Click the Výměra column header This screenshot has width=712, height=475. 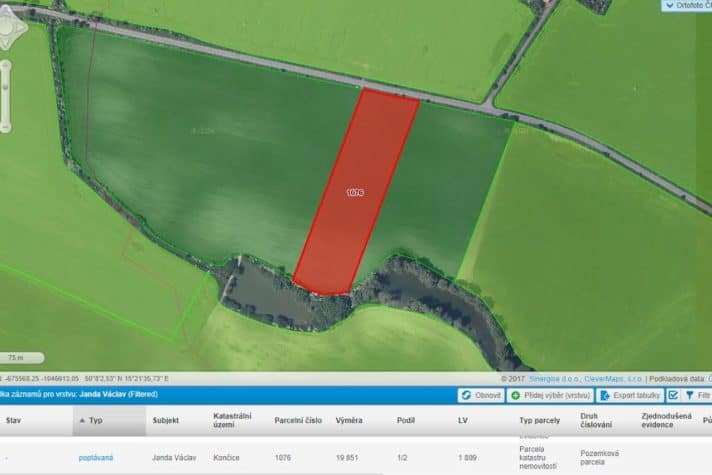coord(349,421)
